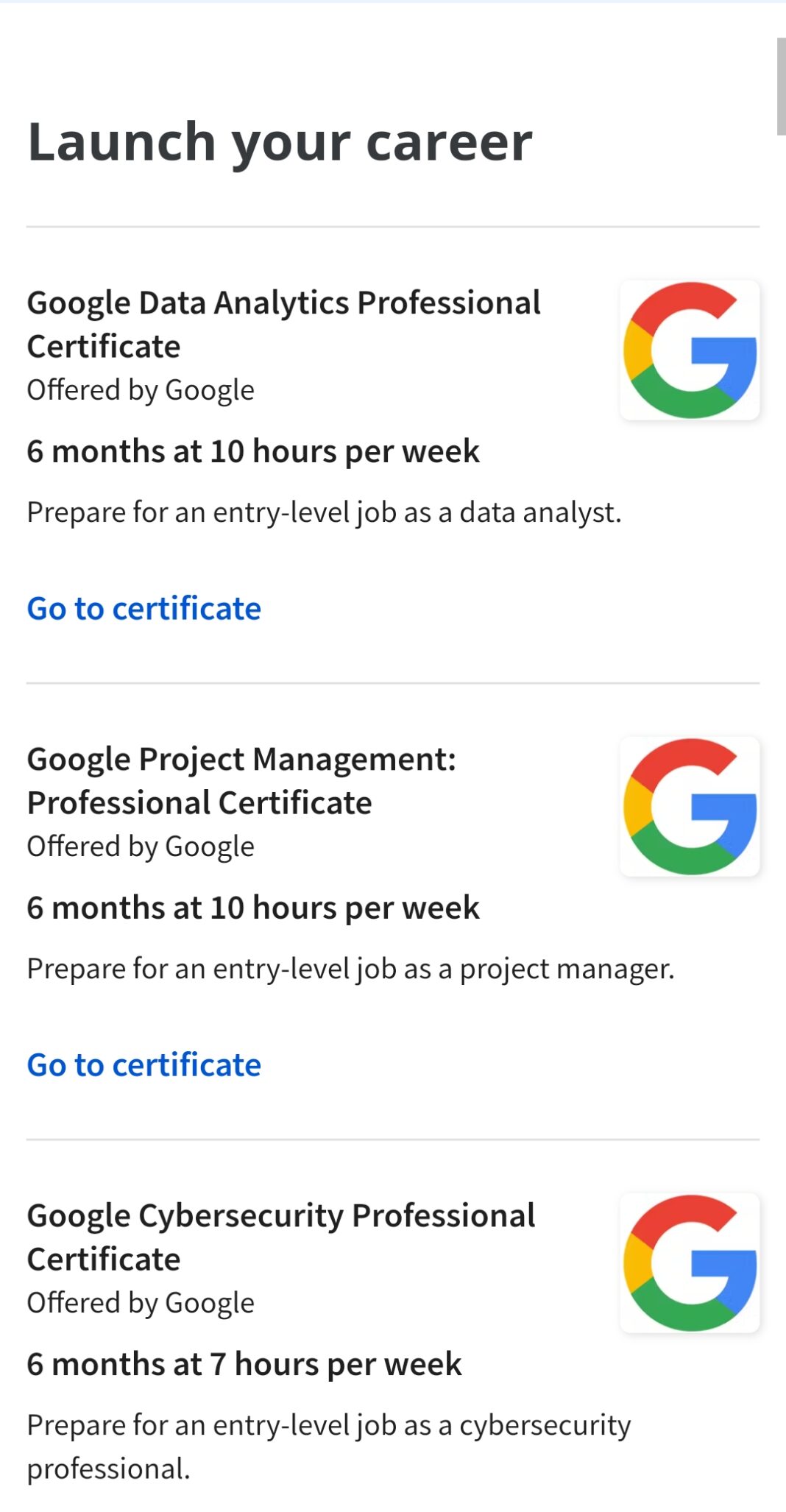786x1512 pixels.
Task: Click 'Offered by Google' under Cybersecurity certificate
Action: coord(141,1303)
